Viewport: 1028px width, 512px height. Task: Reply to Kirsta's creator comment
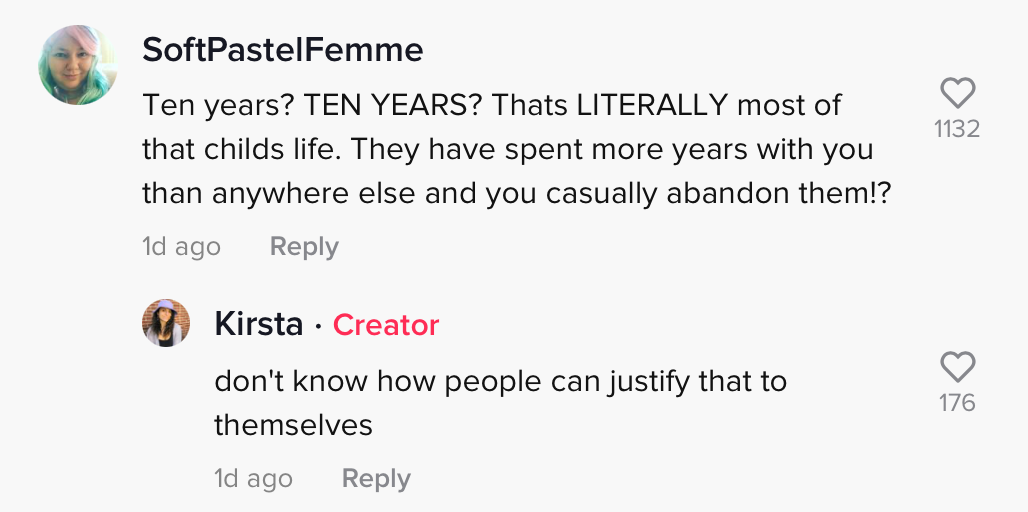376,479
